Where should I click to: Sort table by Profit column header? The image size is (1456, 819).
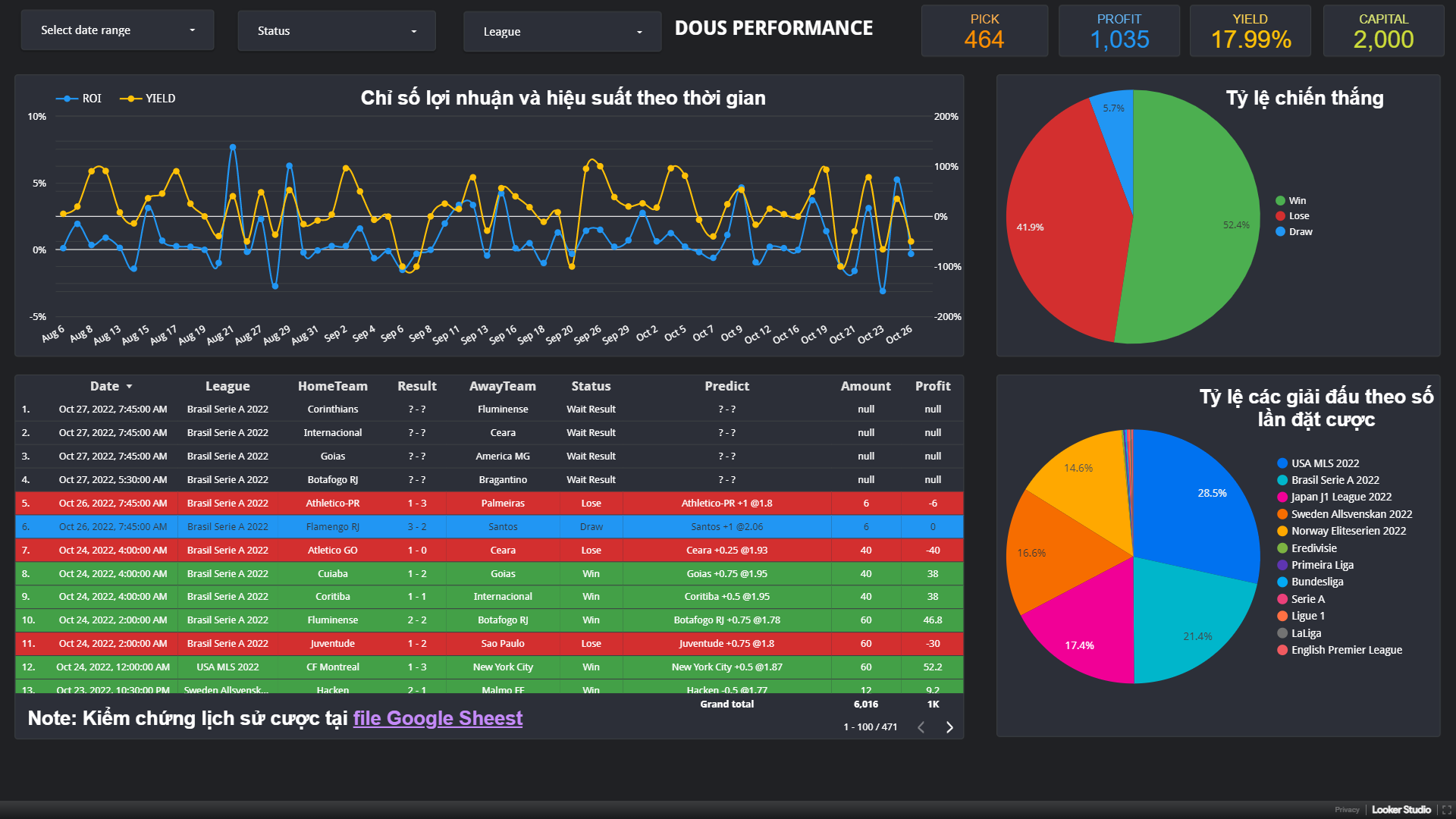(x=932, y=387)
